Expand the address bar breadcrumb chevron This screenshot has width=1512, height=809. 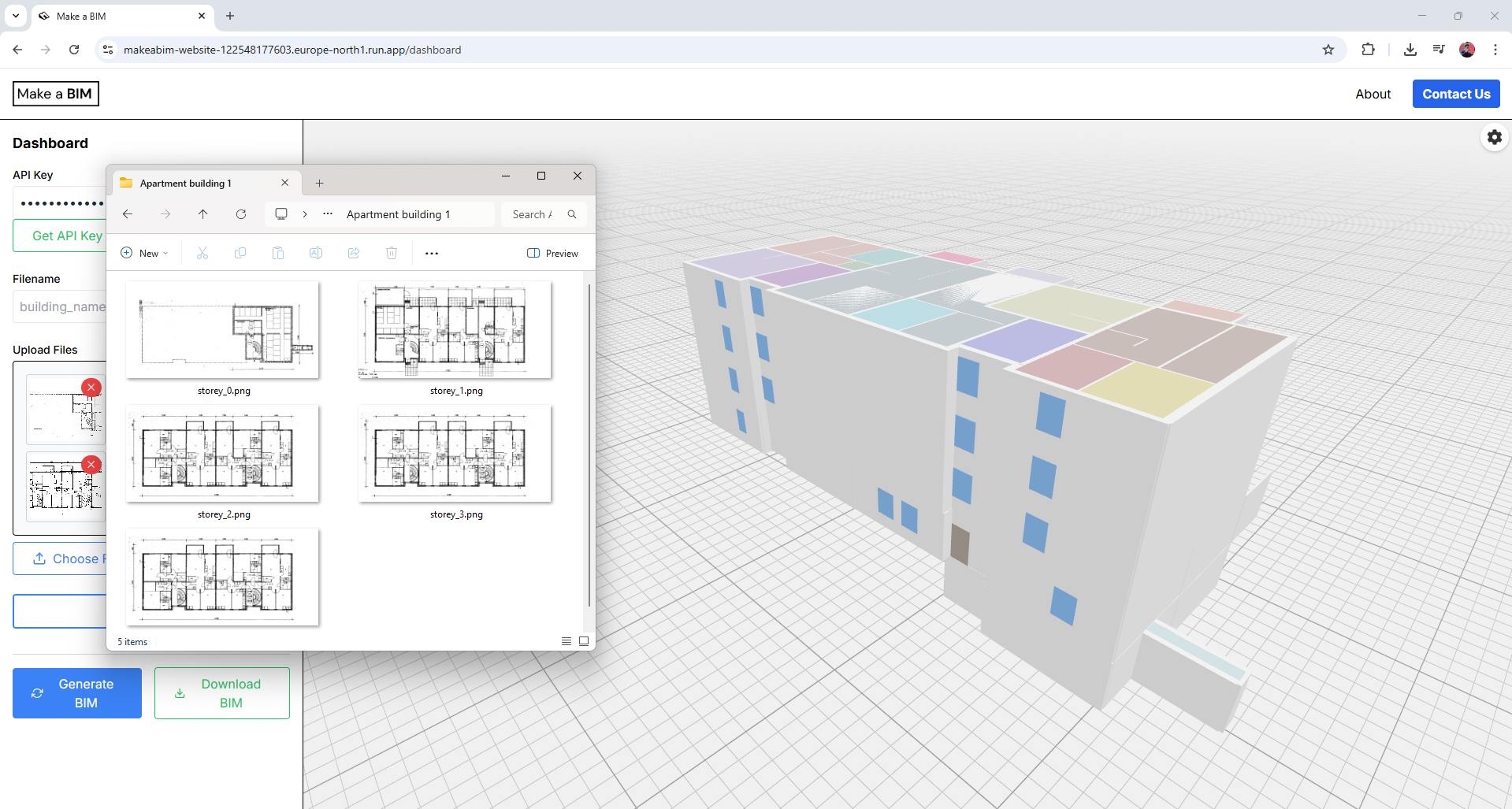(x=305, y=213)
